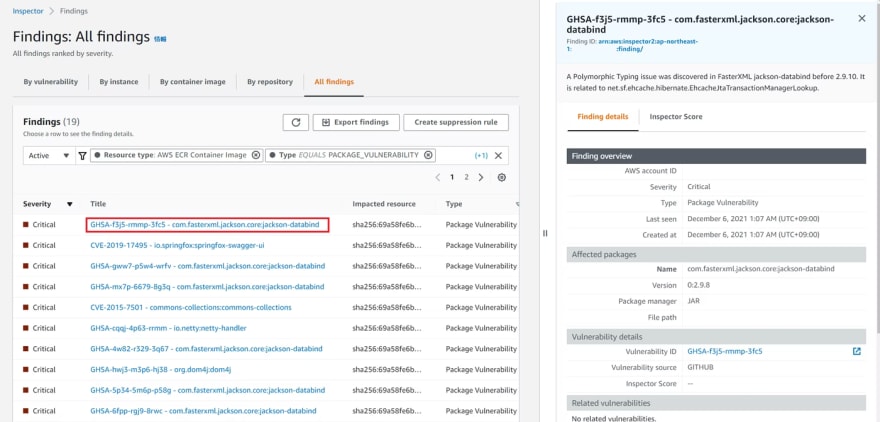The image size is (880, 422).
Task: Open the By container image tab
Action: pyautogui.click(x=192, y=82)
